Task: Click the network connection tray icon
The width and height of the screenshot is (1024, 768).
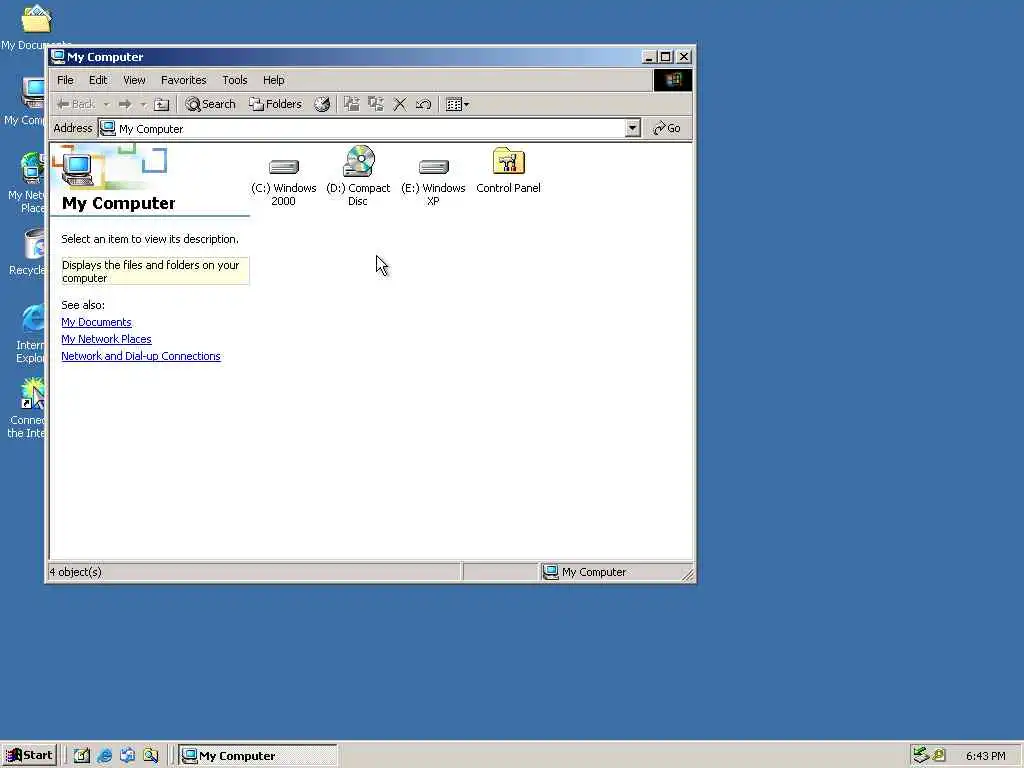Action: [x=921, y=755]
